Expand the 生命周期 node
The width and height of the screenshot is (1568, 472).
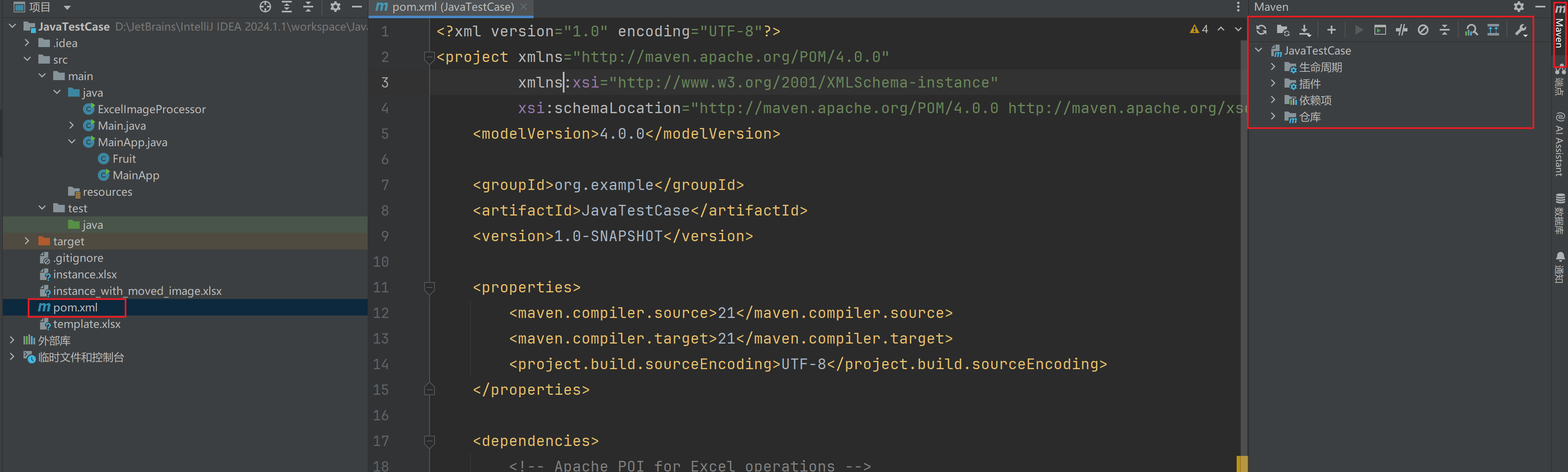click(x=1273, y=67)
